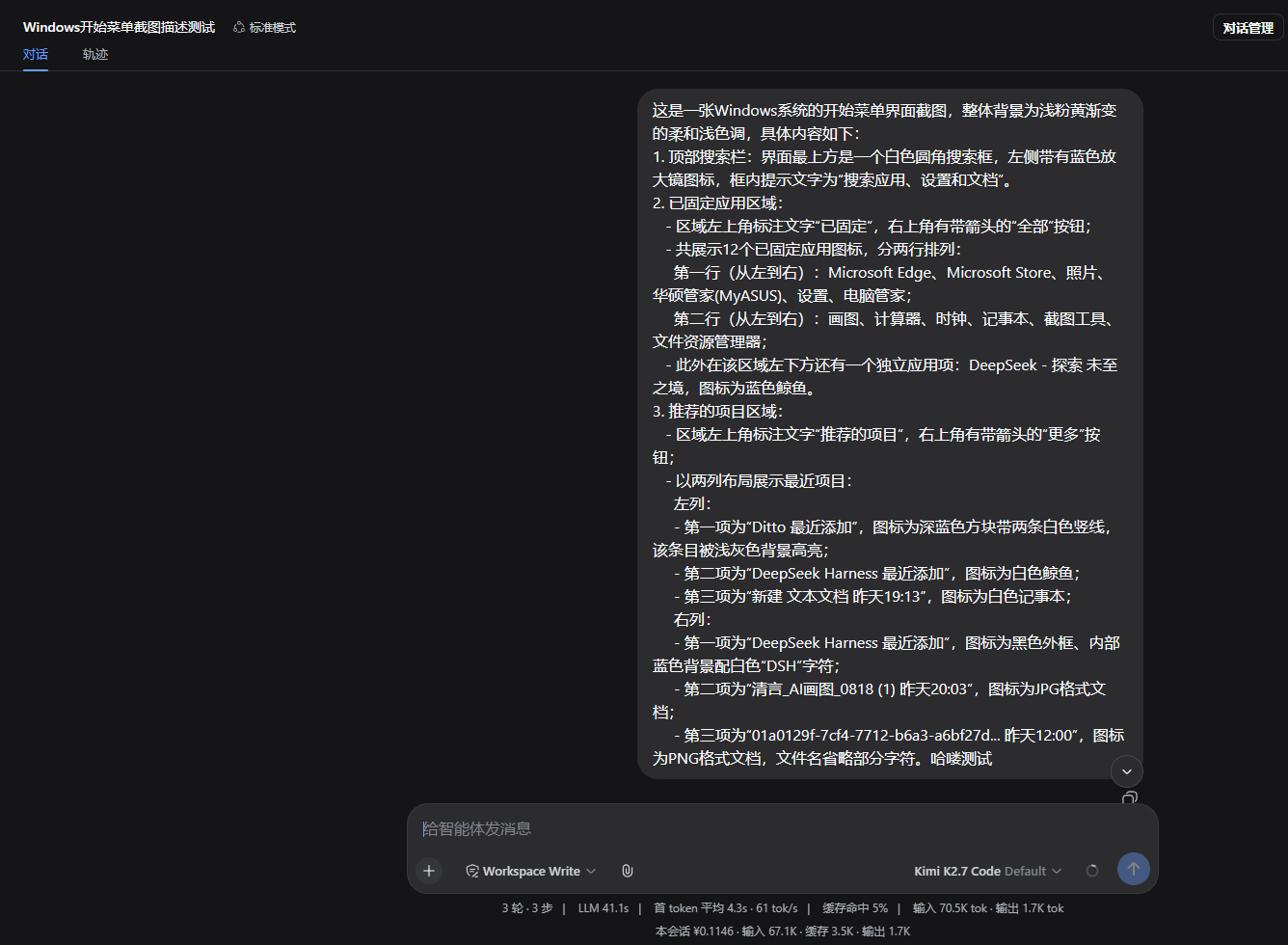The height and width of the screenshot is (945, 1288).
Task: Click the 标准模式 mode indicator
Action: (264, 28)
